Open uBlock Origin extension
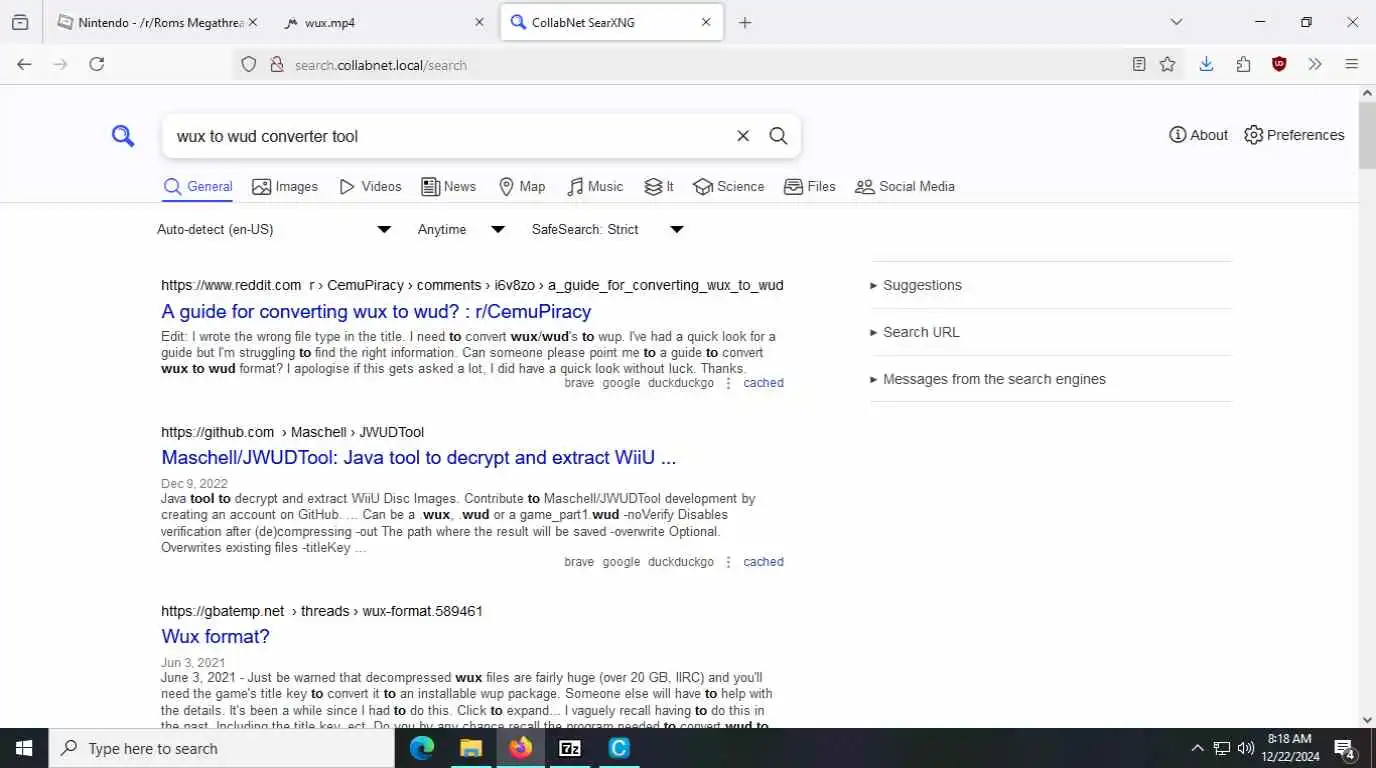Screen dimensions: 1376x768 (1279, 64)
